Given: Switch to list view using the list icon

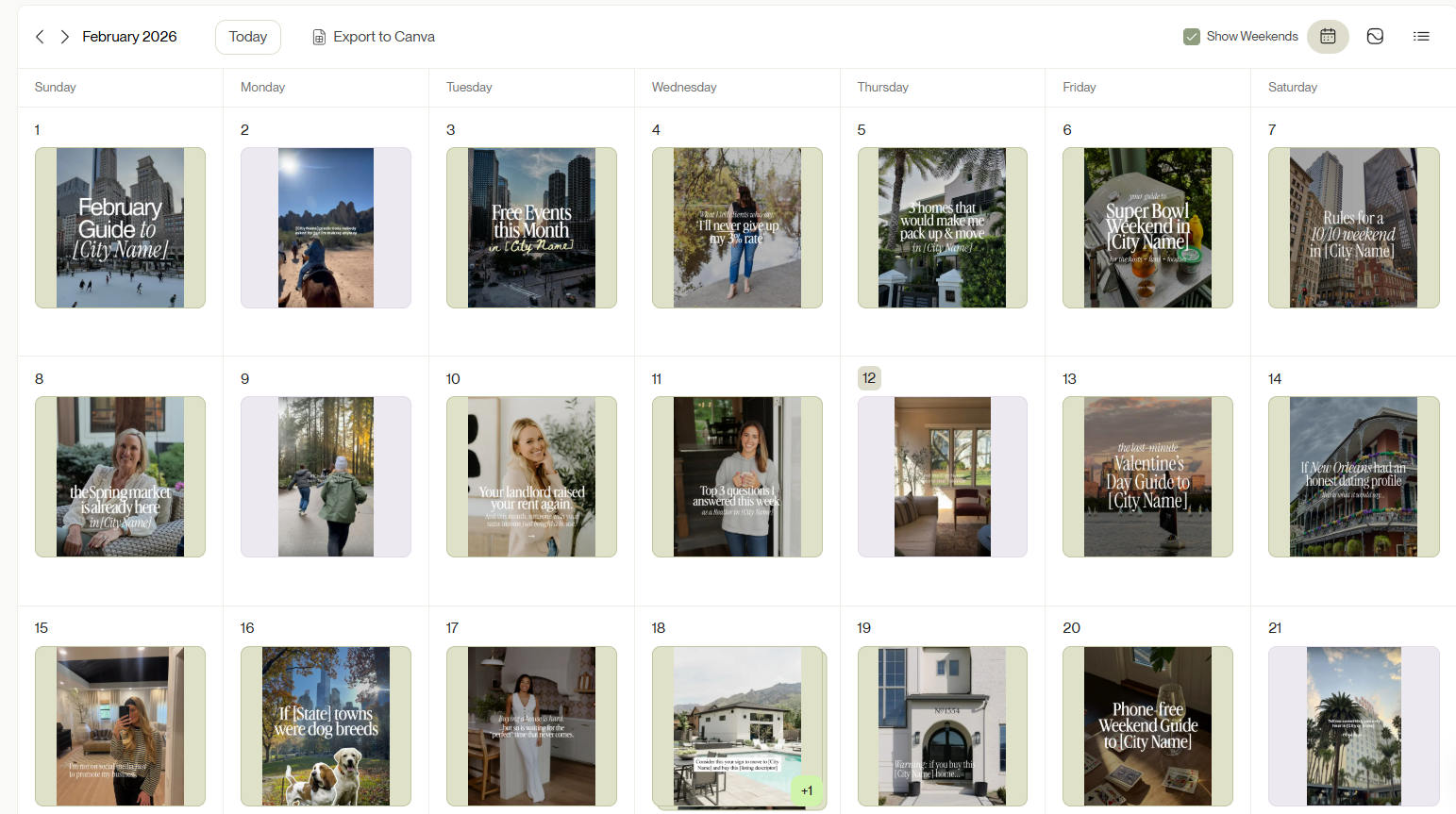Looking at the screenshot, I should [x=1422, y=36].
